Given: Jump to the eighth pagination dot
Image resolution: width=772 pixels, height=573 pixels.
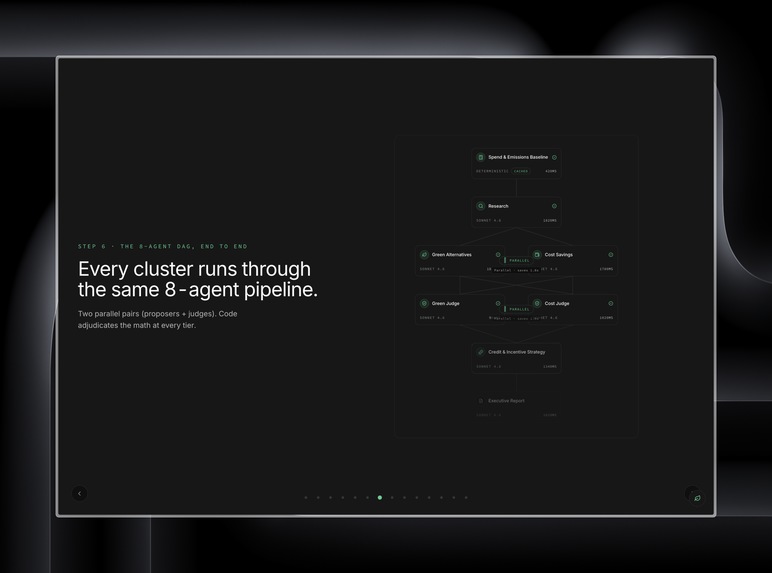Looking at the screenshot, I should [392, 498].
